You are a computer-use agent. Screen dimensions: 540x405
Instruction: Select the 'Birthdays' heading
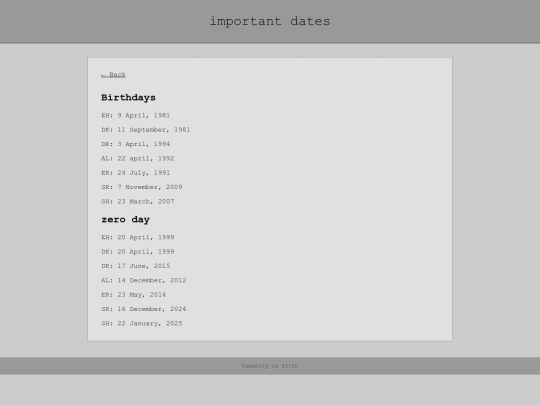128,98
